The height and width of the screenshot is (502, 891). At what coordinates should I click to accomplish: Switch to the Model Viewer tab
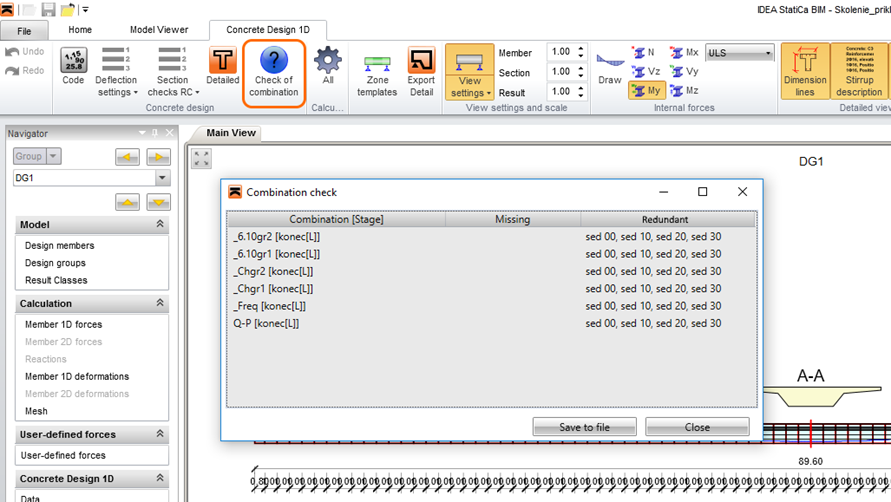coord(159,30)
